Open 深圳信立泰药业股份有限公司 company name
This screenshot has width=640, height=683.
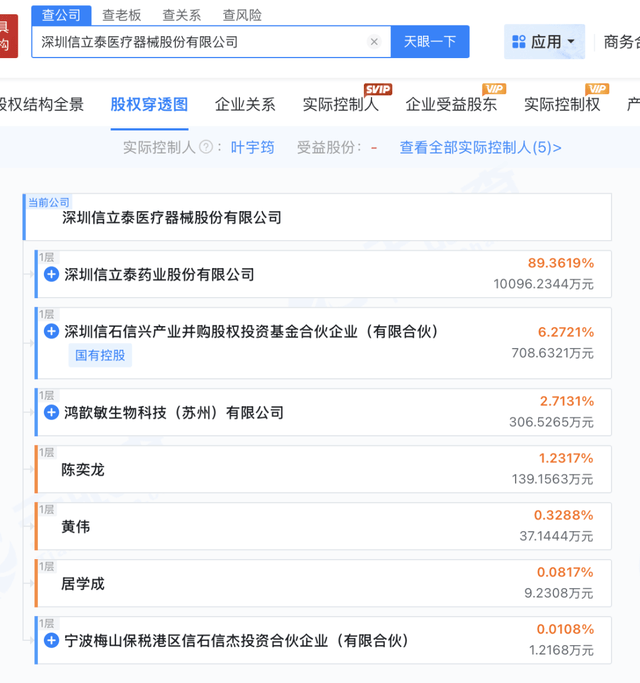click(159, 274)
